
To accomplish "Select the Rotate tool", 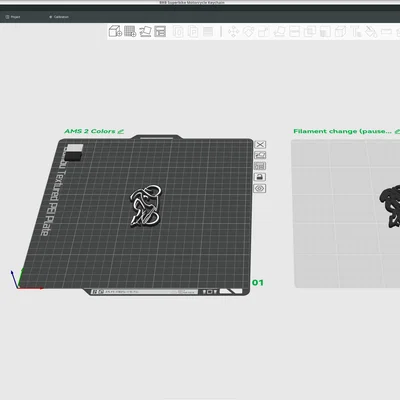I will pyautogui.click(x=248, y=32).
